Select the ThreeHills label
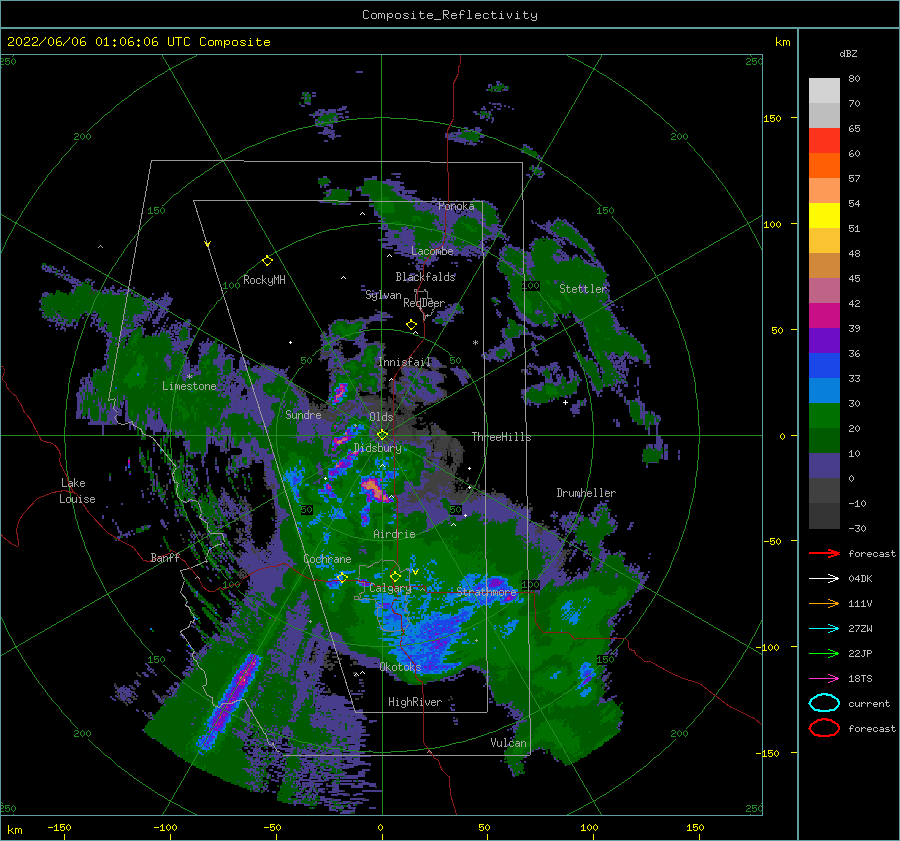900x841 pixels. coord(501,437)
